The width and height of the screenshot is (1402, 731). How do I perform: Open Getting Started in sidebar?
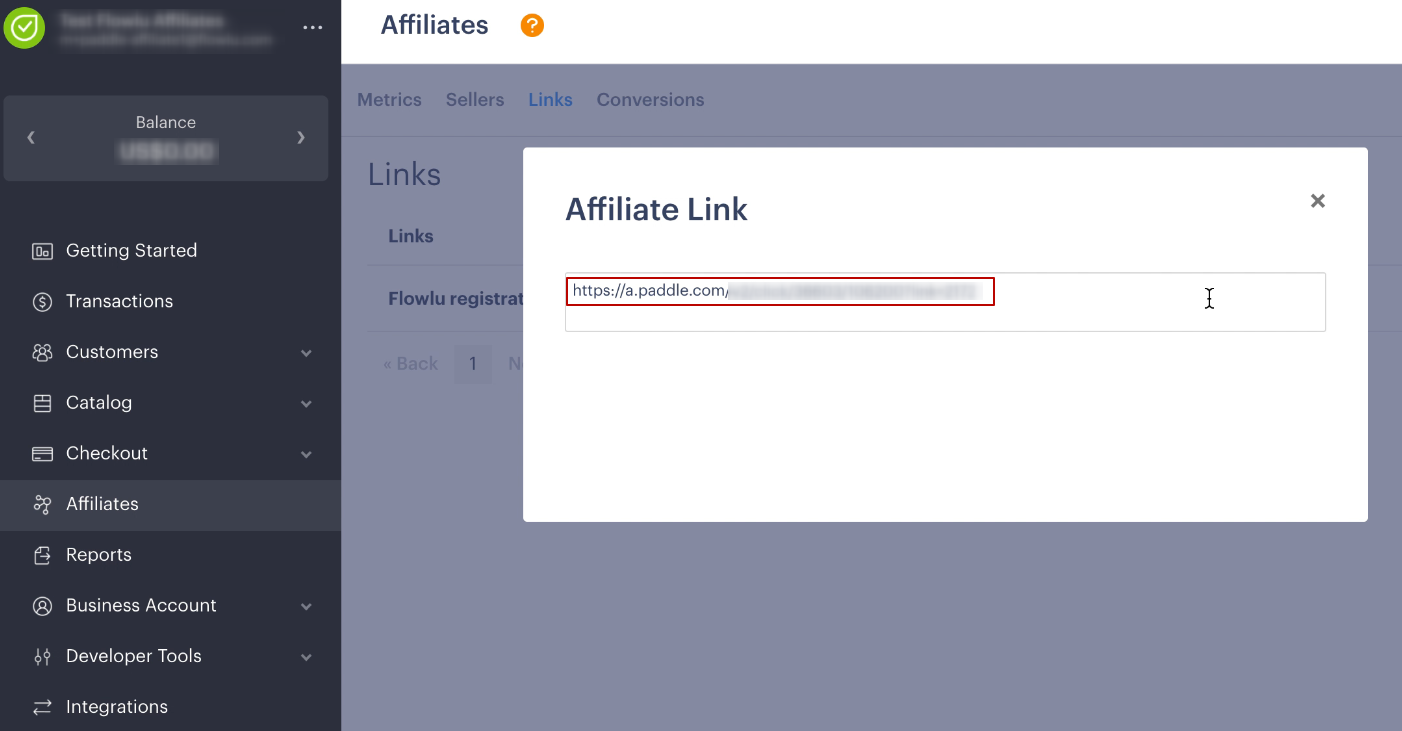(170, 251)
